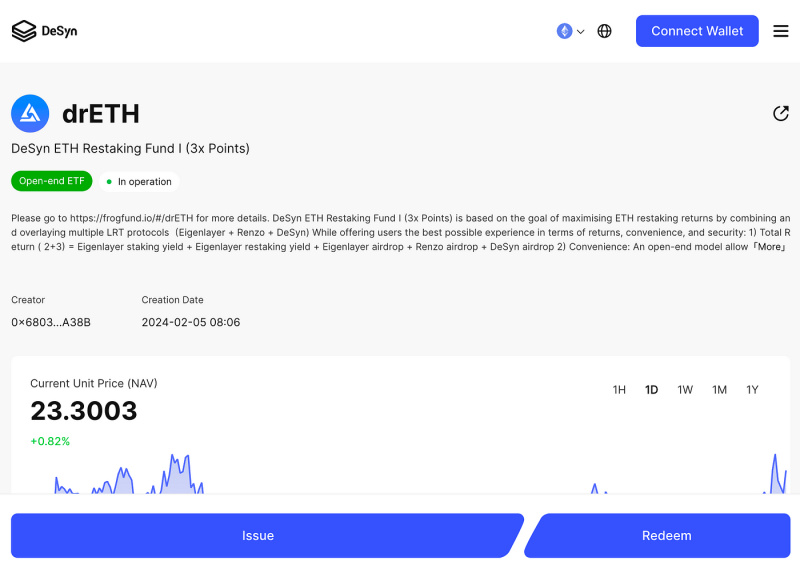Click the Open-end ETF badge
Screen dimensions: 800x573
pos(52,181)
